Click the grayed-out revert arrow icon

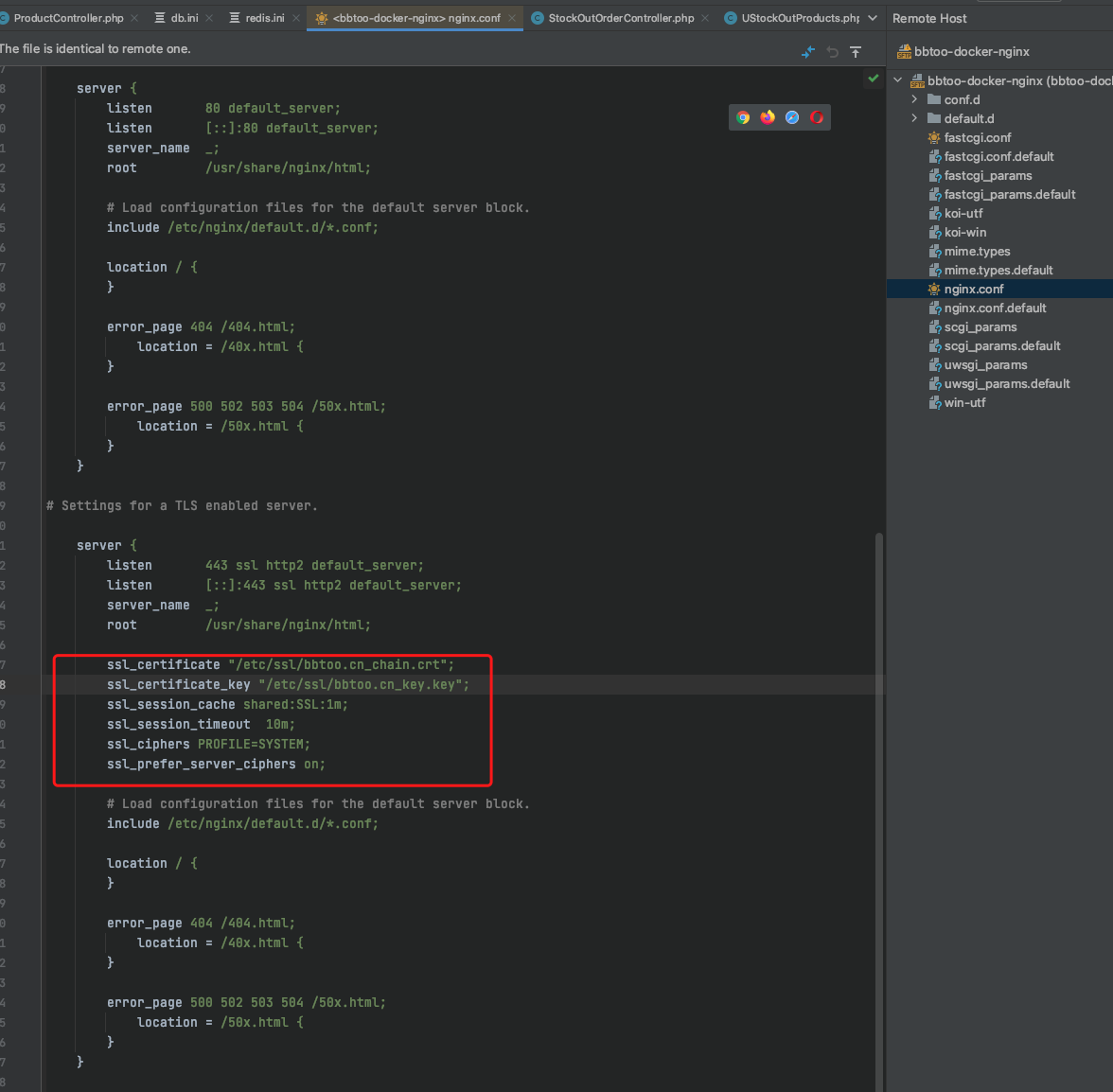832,52
